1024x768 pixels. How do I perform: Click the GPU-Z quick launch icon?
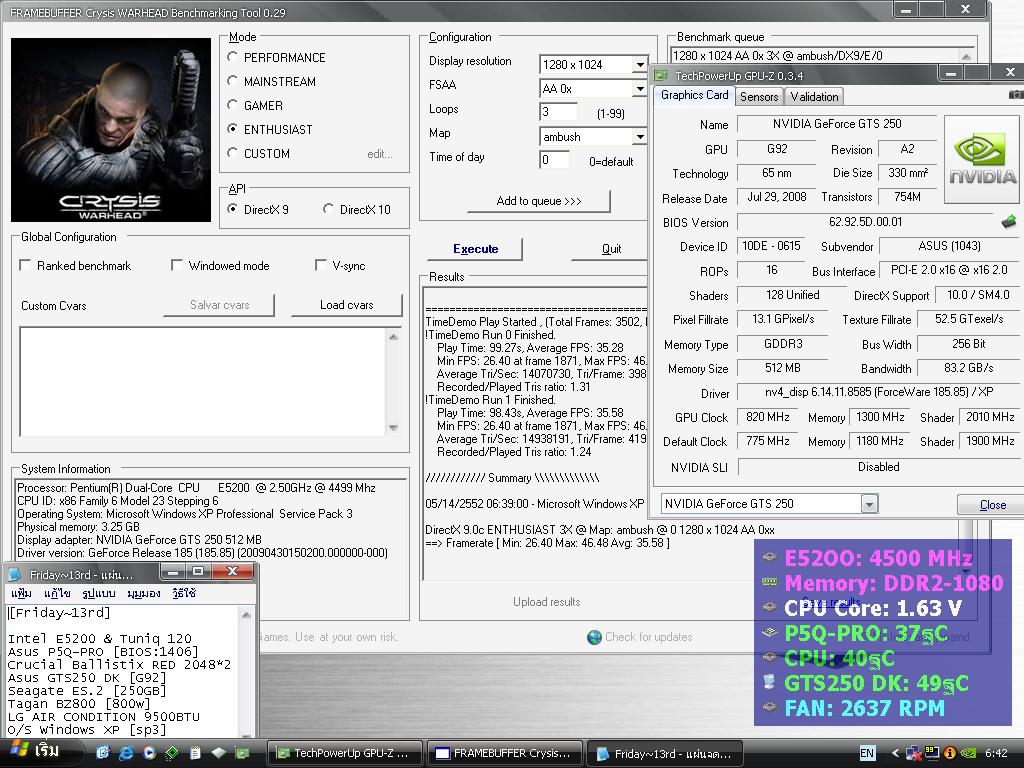click(x=242, y=753)
